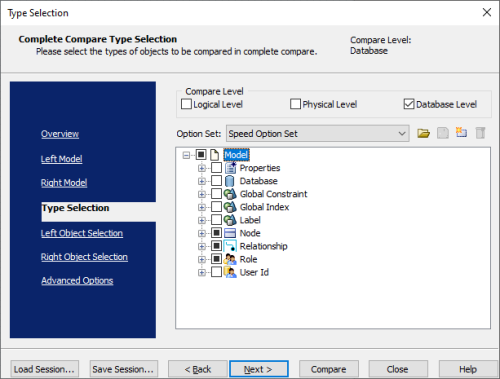This screenshot has height=379, width=500.
Task: Open the Speed Option Set dropdown
Action: pos(318,134)
